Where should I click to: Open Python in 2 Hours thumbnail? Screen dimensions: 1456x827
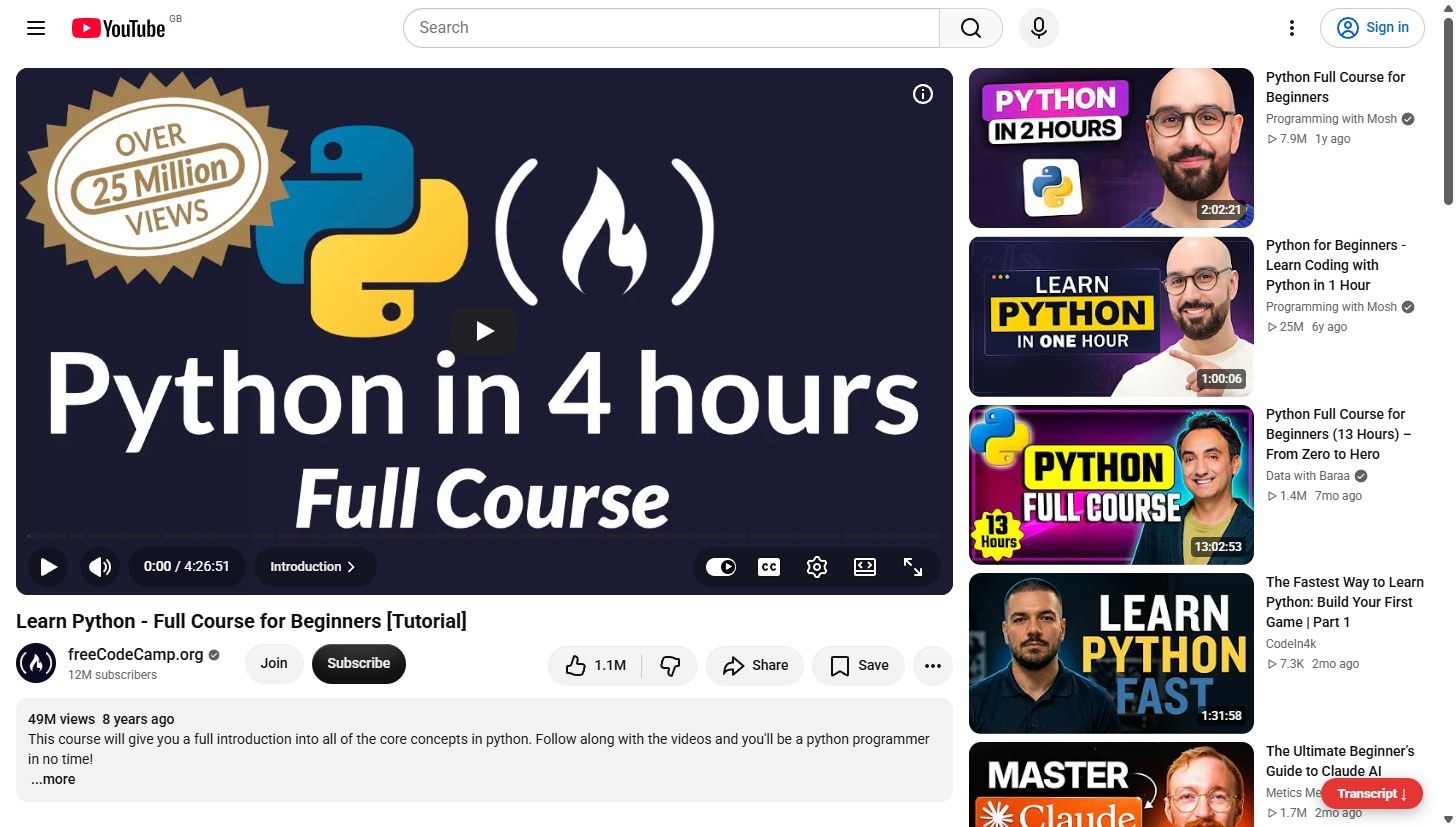point(1111,148)
